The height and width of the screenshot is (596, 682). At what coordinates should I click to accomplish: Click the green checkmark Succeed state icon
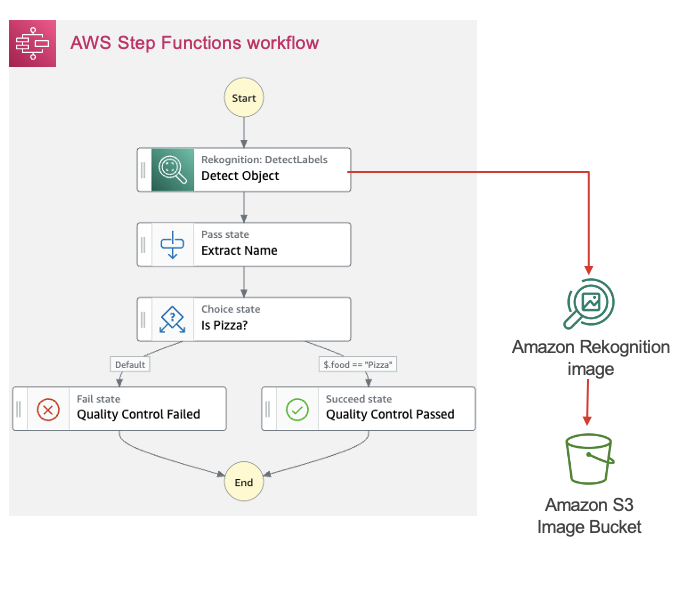pos(298,409)
